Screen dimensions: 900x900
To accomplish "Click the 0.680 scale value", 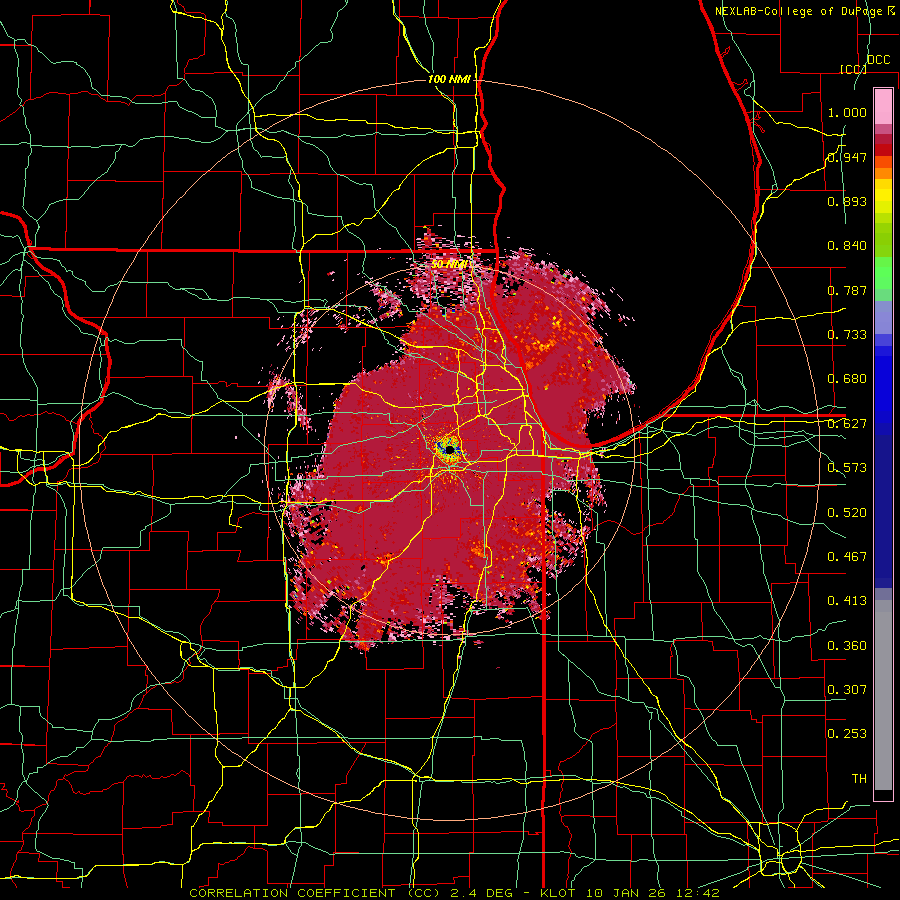I will click(847, 379).
